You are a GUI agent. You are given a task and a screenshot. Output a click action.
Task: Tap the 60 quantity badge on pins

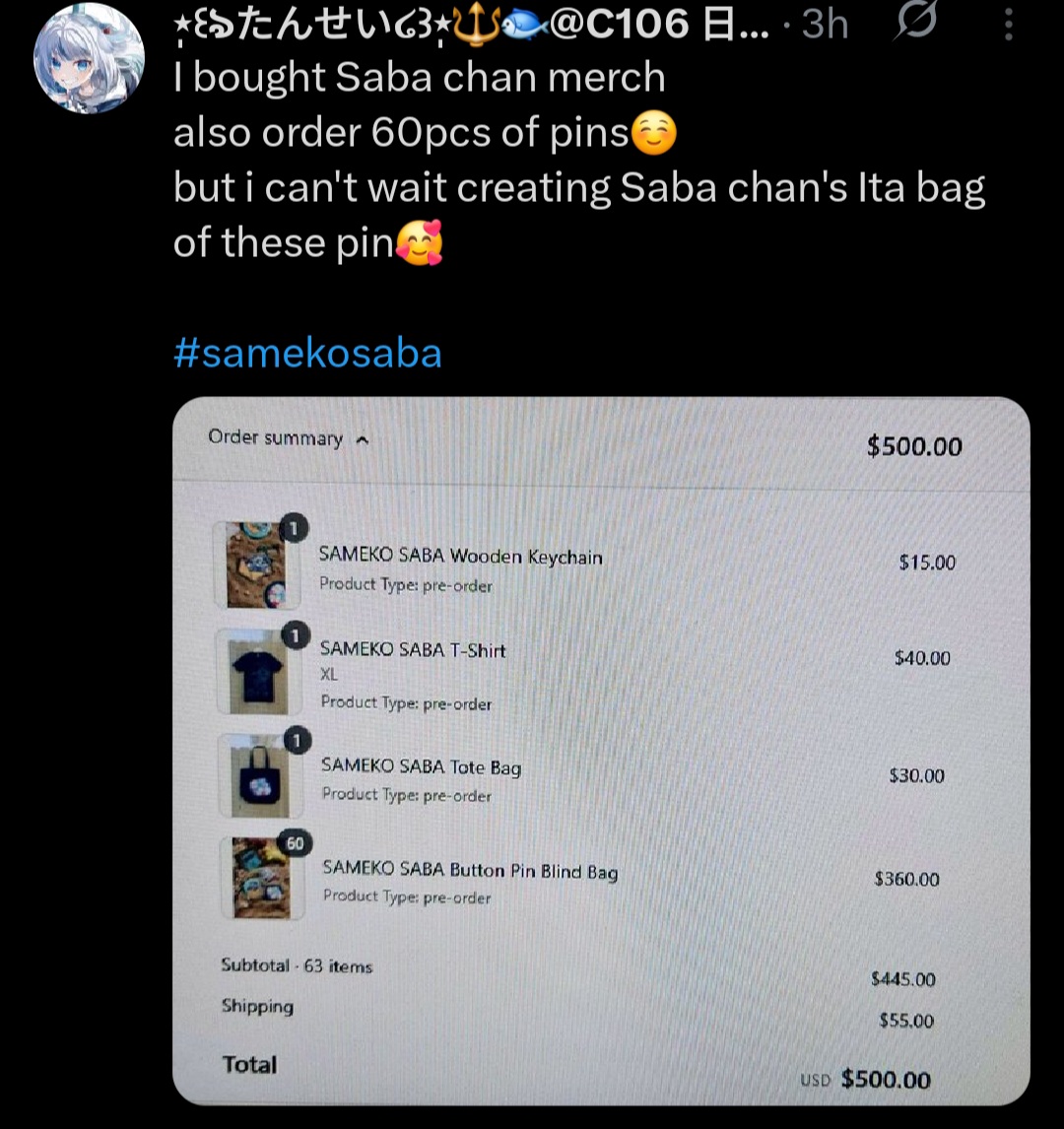coord(296,843)
